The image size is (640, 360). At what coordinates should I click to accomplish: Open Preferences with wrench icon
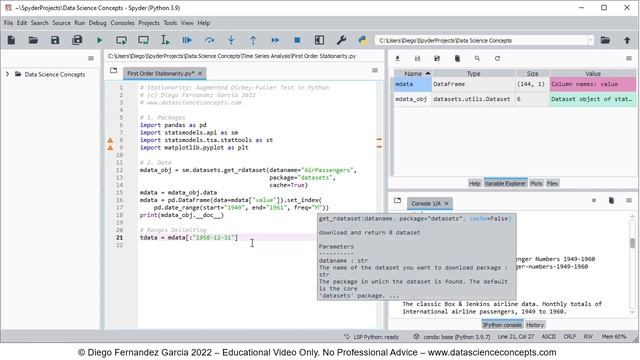(341, 40)
